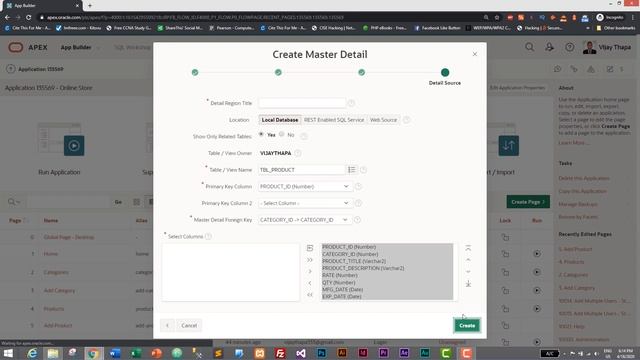Set Show Only Related Tables to No
640x360 pixels.
pyautogui.click(x=282, y=134)
